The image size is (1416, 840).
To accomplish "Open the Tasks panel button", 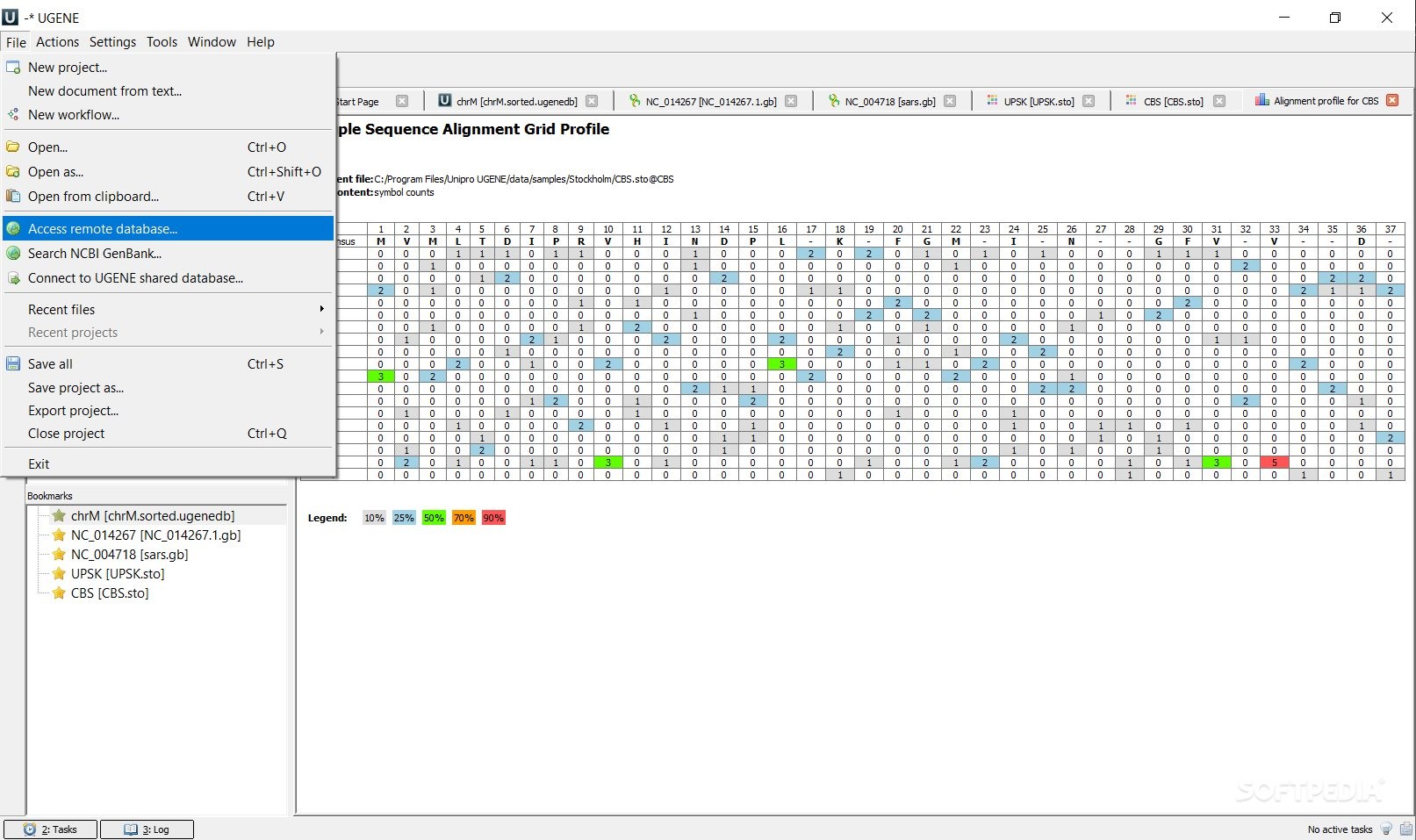I will click(50, 829).
